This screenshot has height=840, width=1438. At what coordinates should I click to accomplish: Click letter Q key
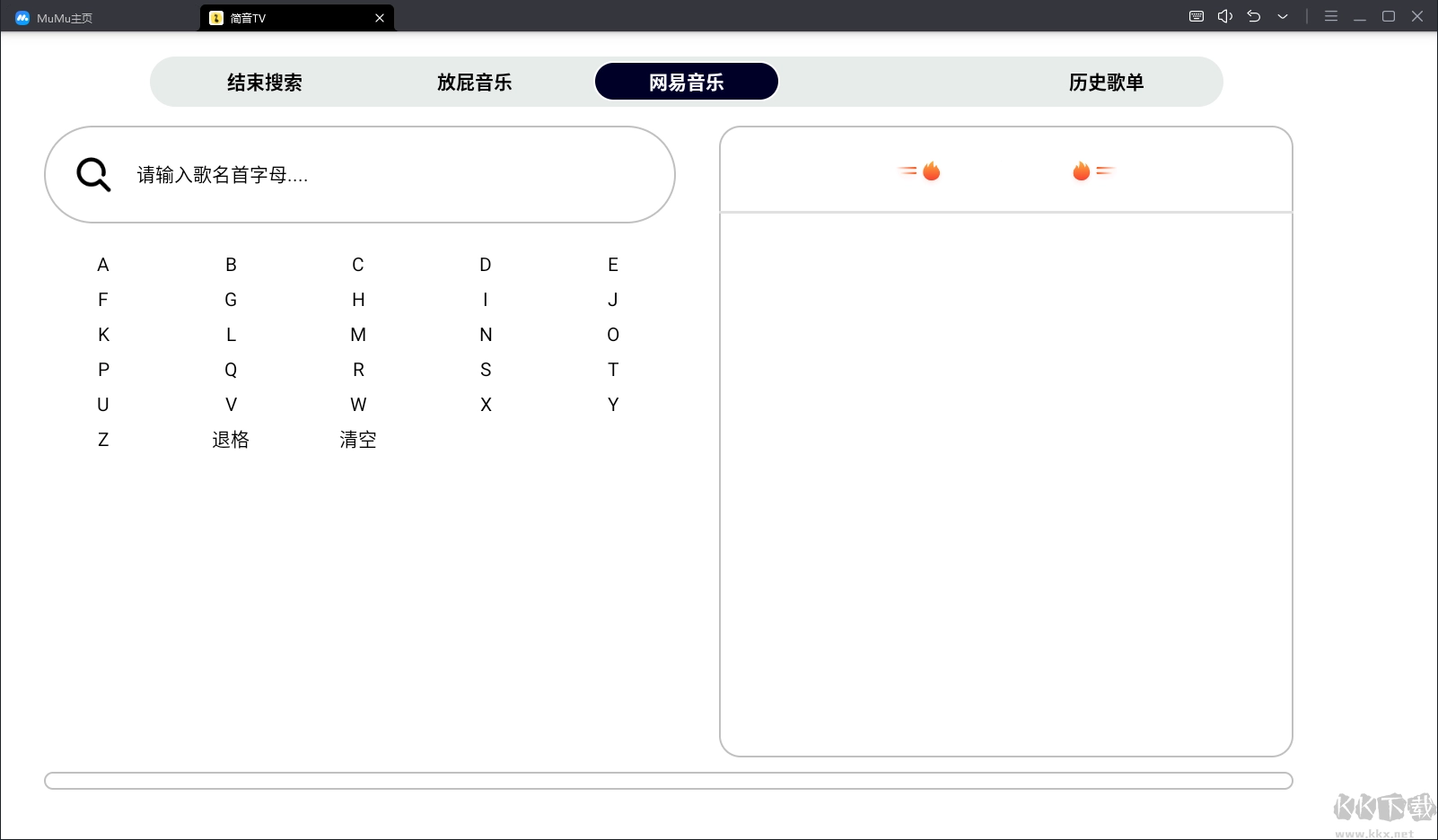231,370
